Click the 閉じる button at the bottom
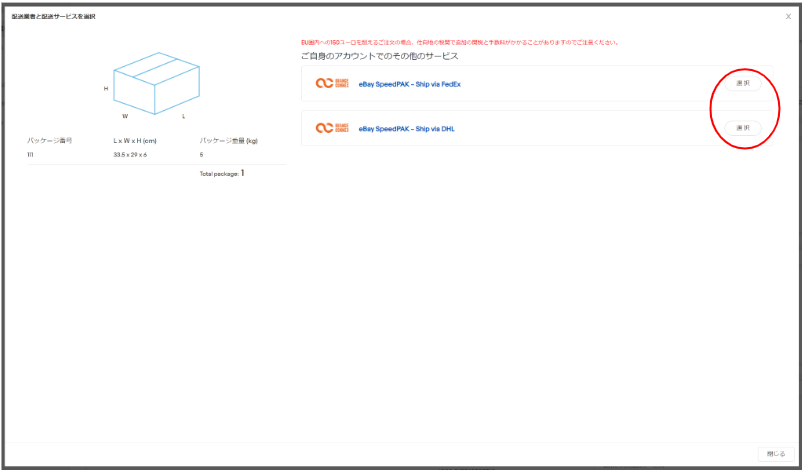802x470 pixels. (x=776, y=453)
